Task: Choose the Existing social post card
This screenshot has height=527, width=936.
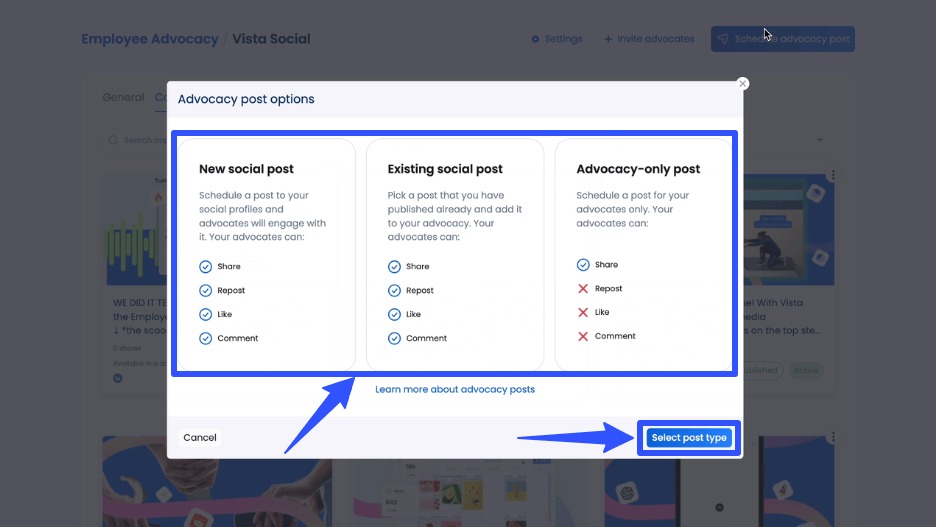Action: click(455, 254)
